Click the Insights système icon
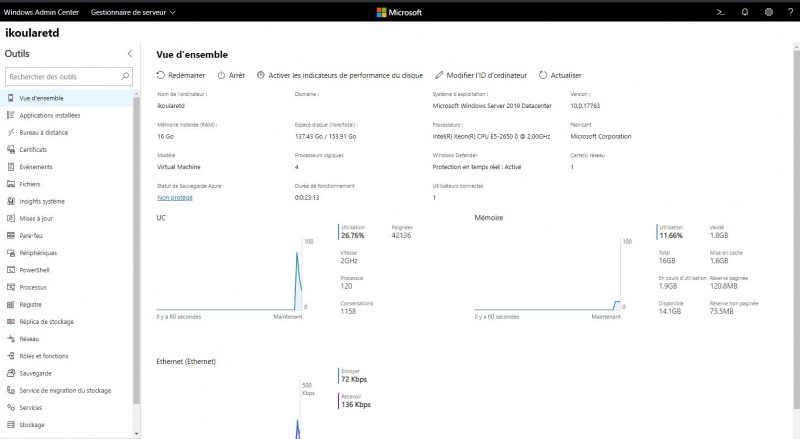This screenshot has width=800, height=439. pyautogui.click(x=11, y=201)
